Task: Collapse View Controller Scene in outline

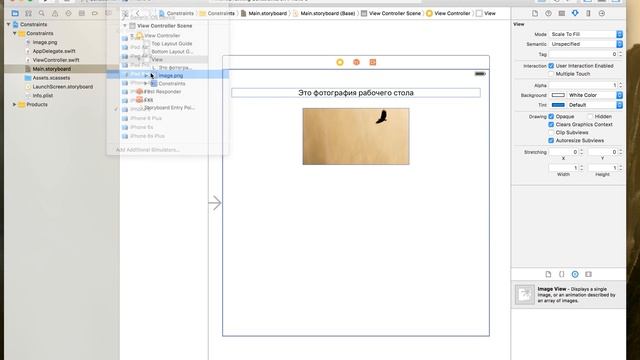Action: 125,26
